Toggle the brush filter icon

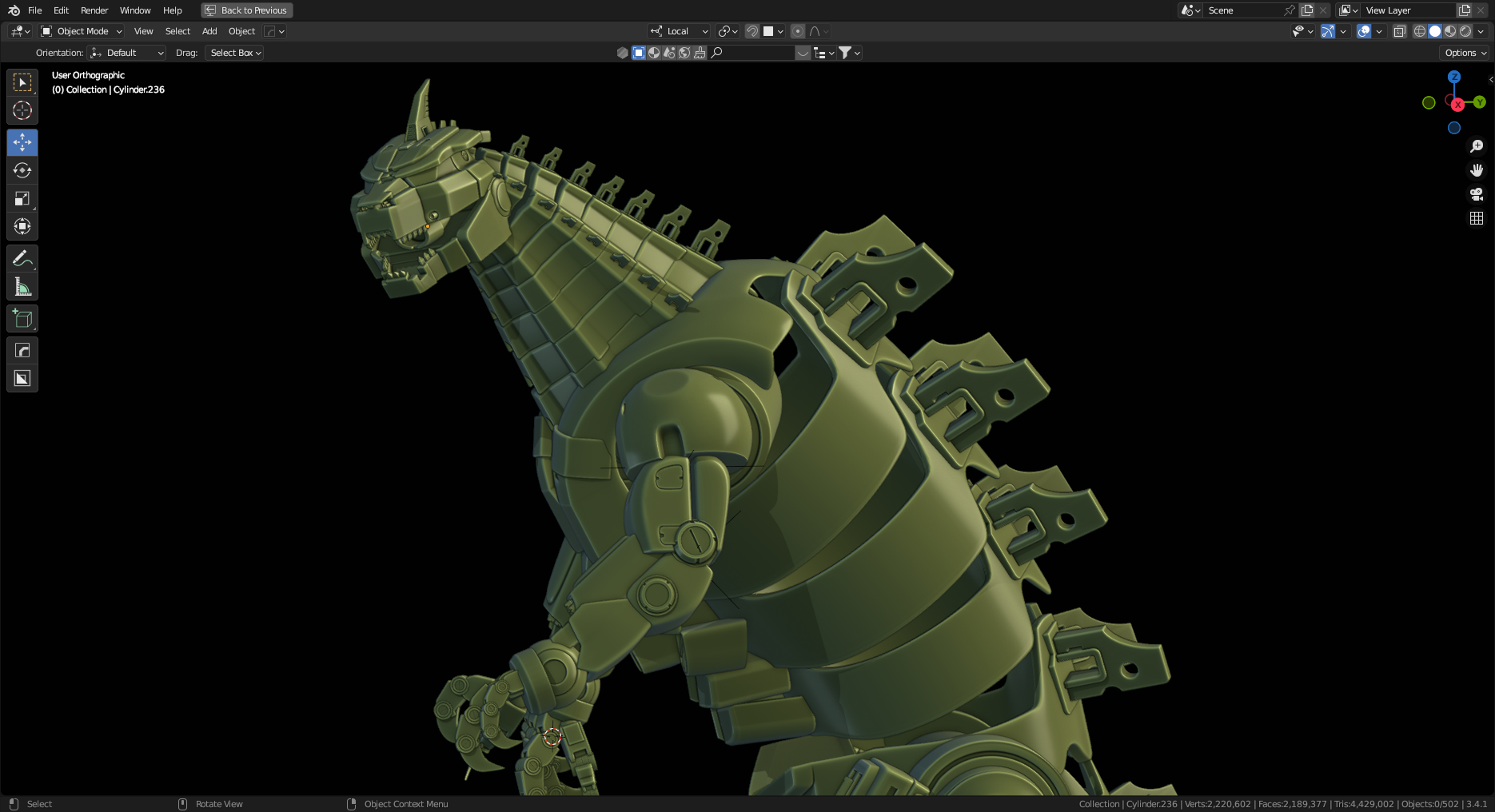pos(700,53)
